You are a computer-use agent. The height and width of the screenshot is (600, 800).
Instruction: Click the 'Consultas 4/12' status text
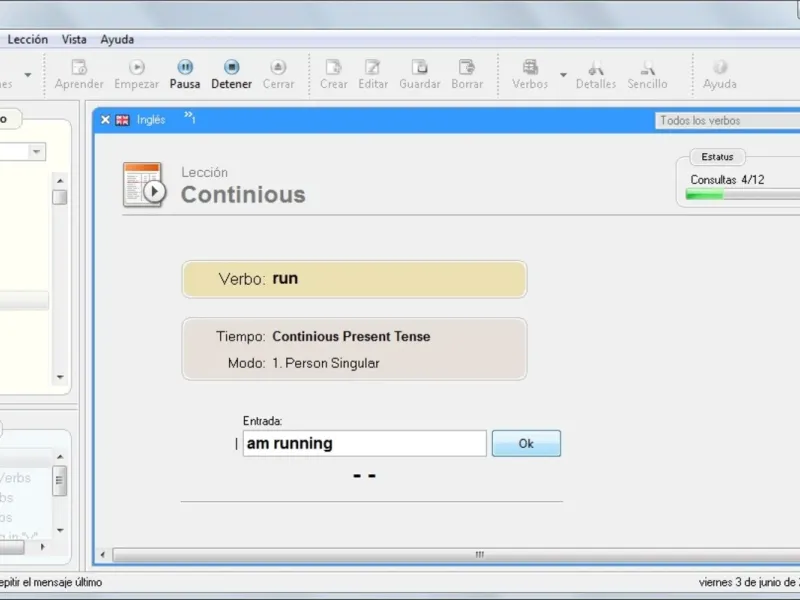727,180
